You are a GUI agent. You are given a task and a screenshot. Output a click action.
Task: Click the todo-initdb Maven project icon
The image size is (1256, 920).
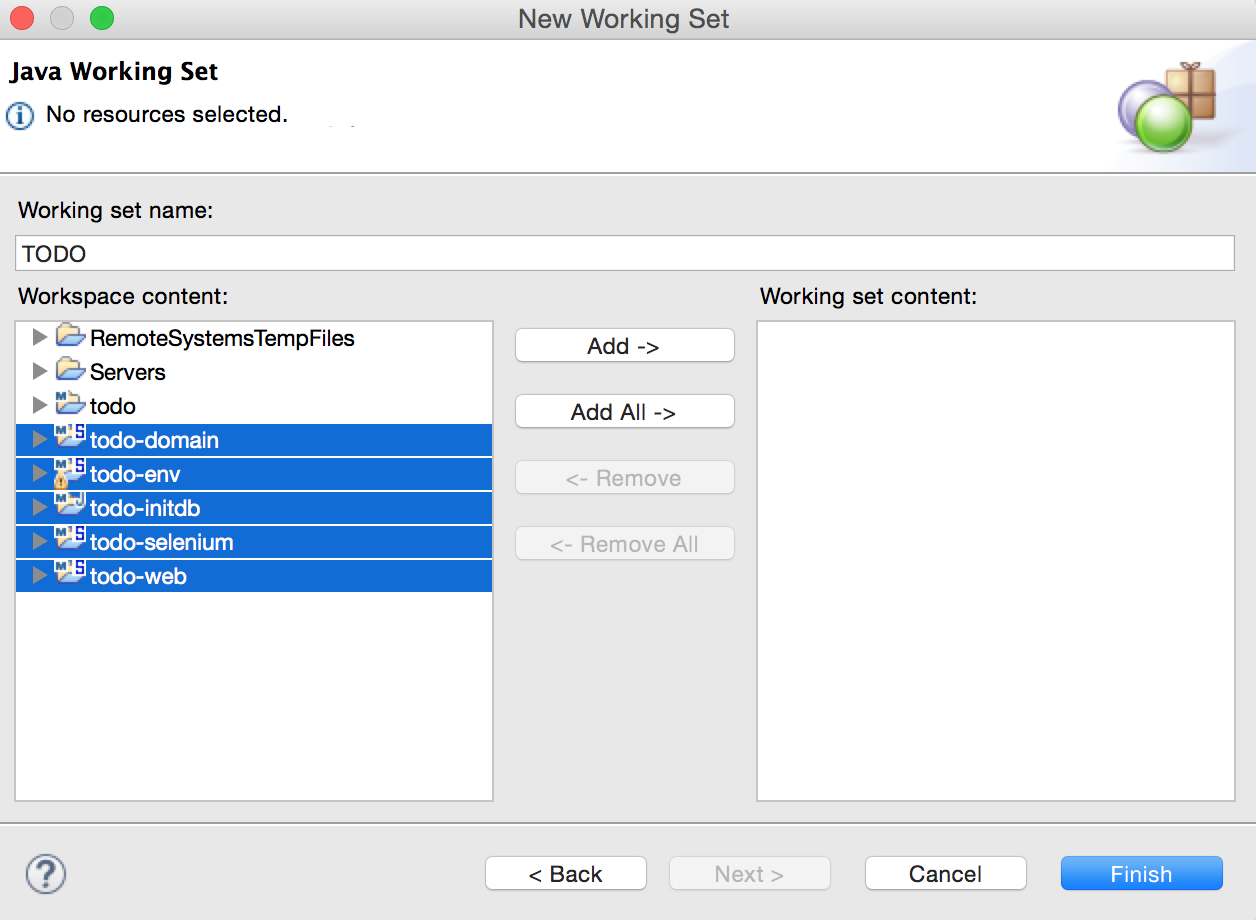[x=68, y=508]
